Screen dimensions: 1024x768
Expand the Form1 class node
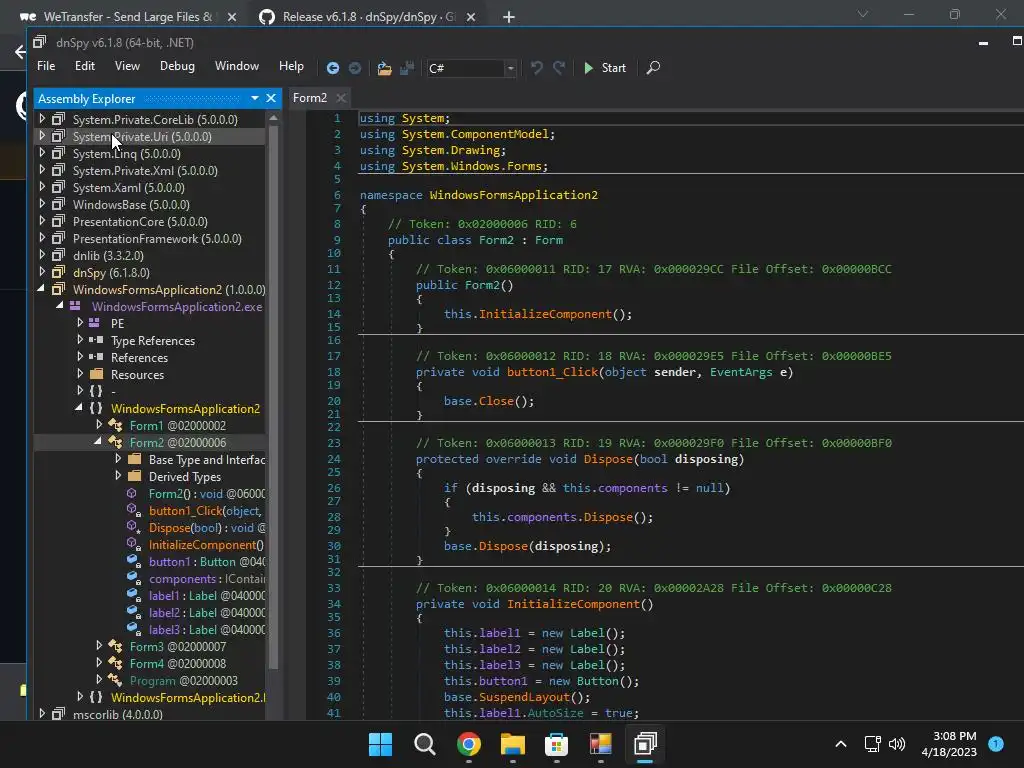[99, 425]
